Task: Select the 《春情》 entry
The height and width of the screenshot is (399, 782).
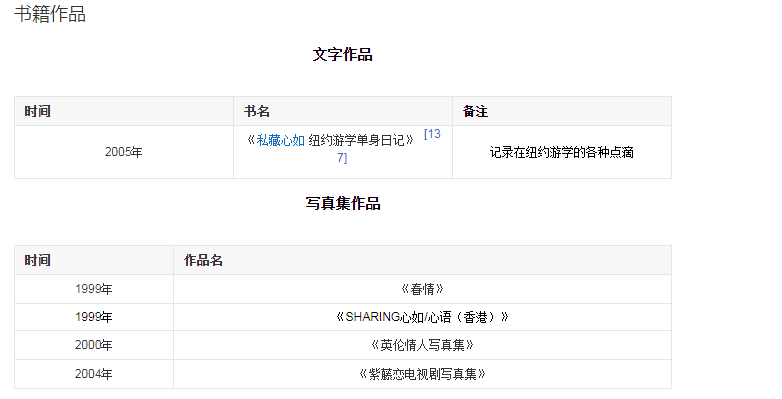Action: (x=422, y=289)
